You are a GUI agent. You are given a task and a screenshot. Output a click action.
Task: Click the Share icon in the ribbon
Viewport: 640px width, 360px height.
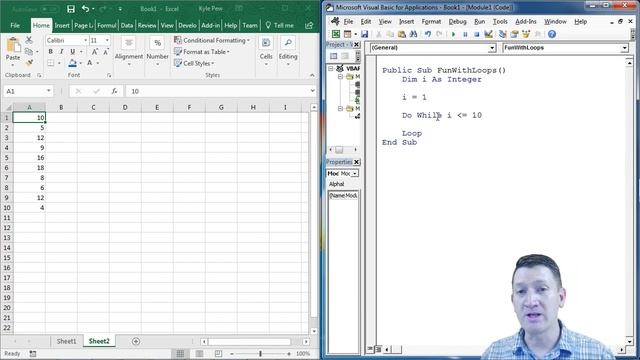click(x=309, y=25)
